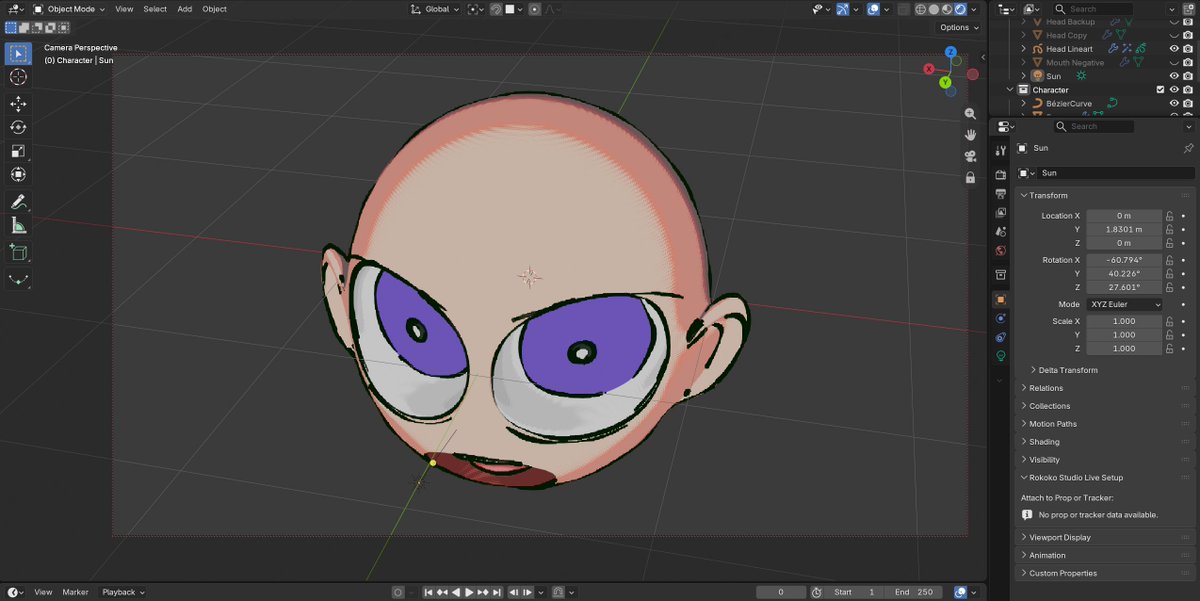This screenshot has height=601, width=1200.
Task: Collapse the Transform panel
Action: [1048, 195]
